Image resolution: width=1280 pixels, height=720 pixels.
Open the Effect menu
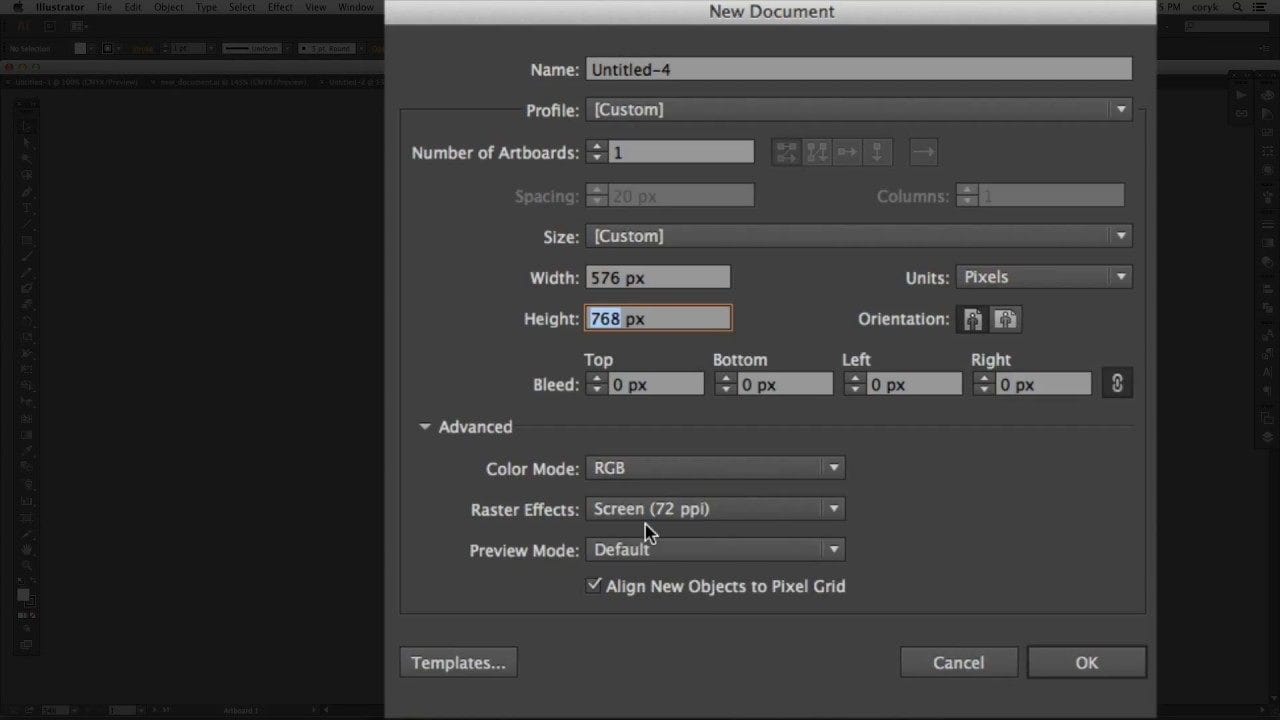pos(280,7)
